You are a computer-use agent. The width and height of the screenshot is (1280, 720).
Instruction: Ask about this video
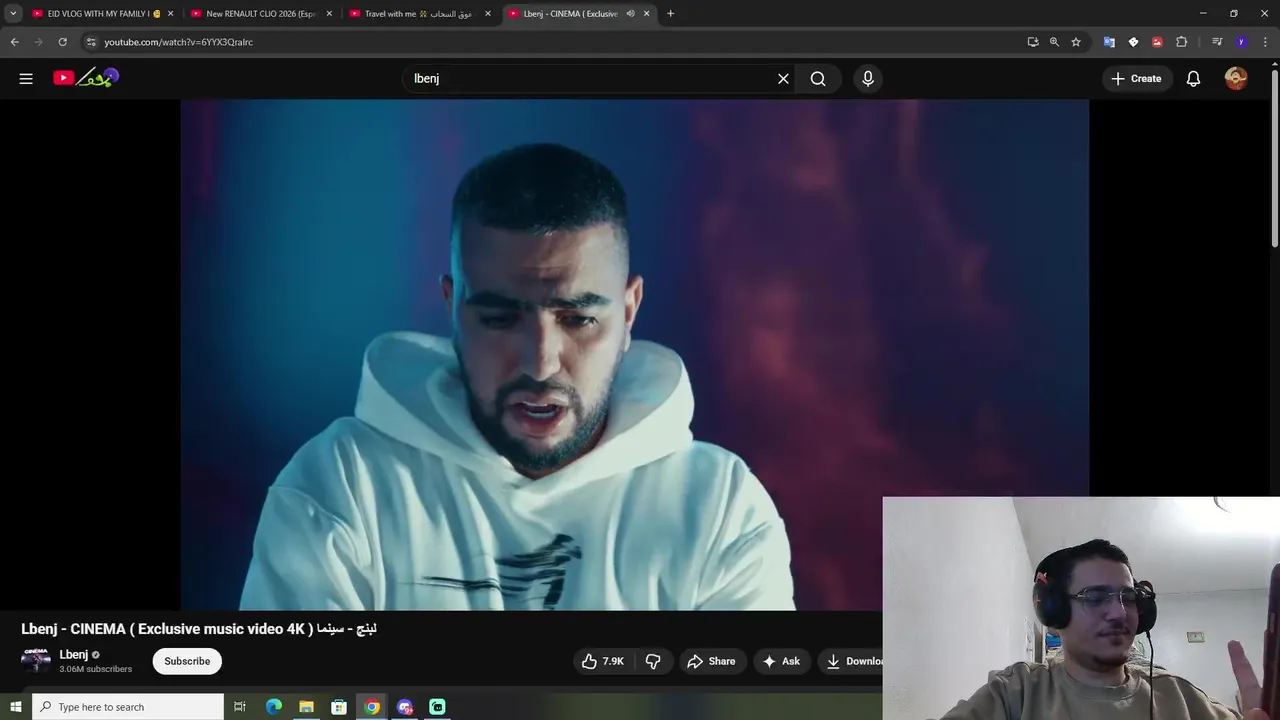[x=781, y=661]
